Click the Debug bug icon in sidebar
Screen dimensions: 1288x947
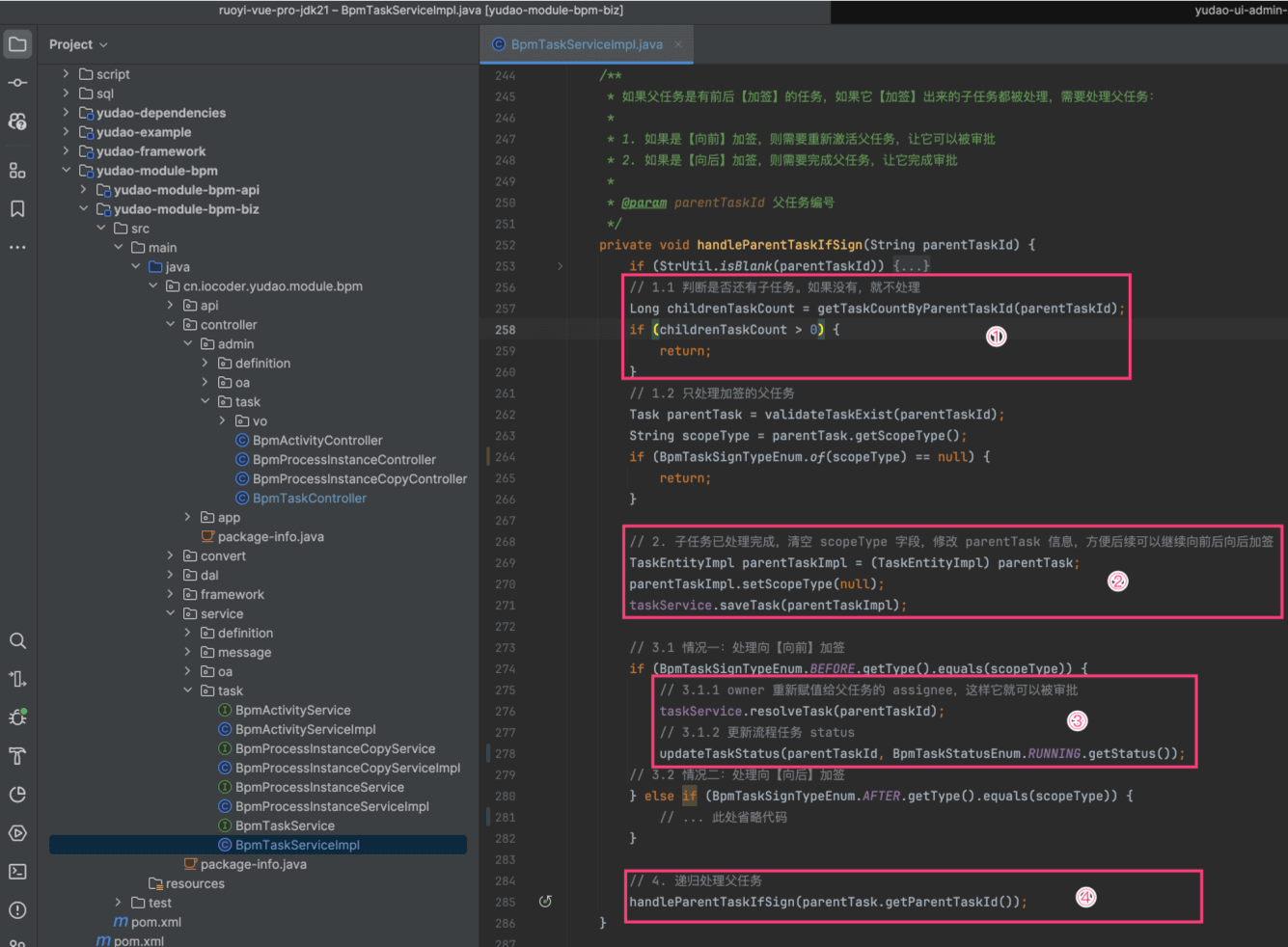17,717
